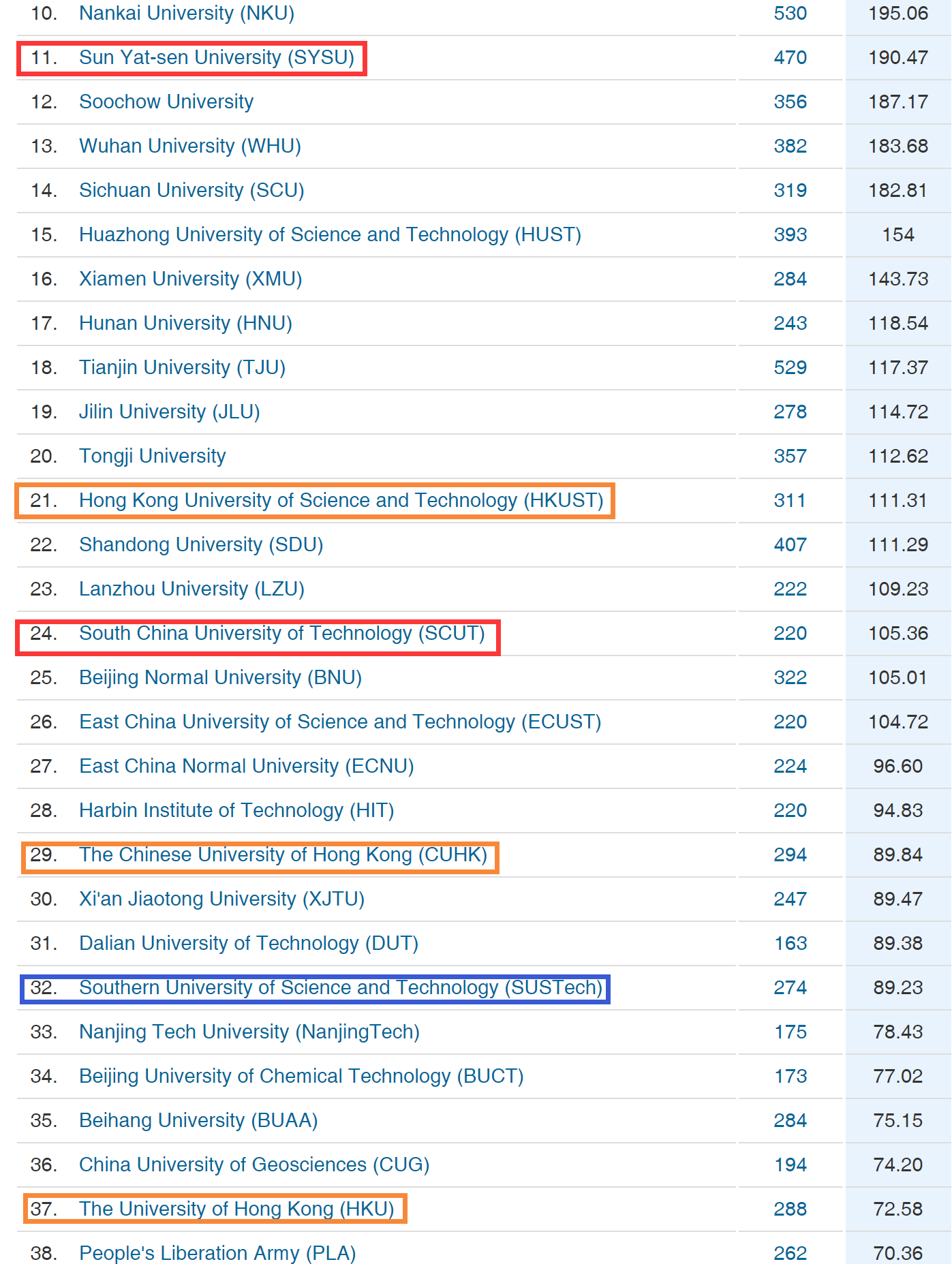Click Southern University of Science and Technology (SUSTech)
This screenshot has height=1264, width=952.
pyautogui.click(x=341, y=988)
